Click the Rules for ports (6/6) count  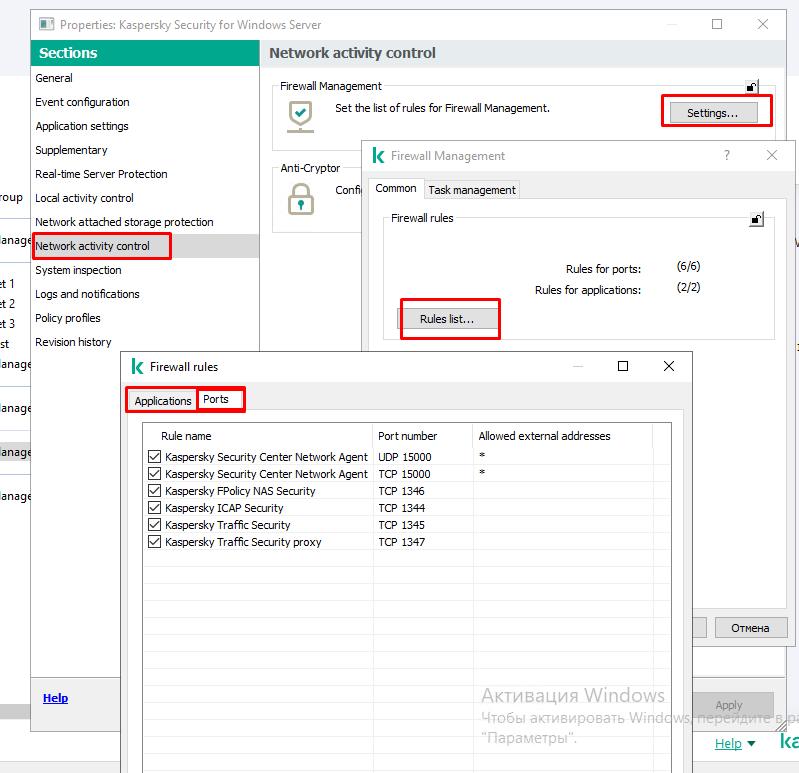pyautogui.click(x=688, y=266)
